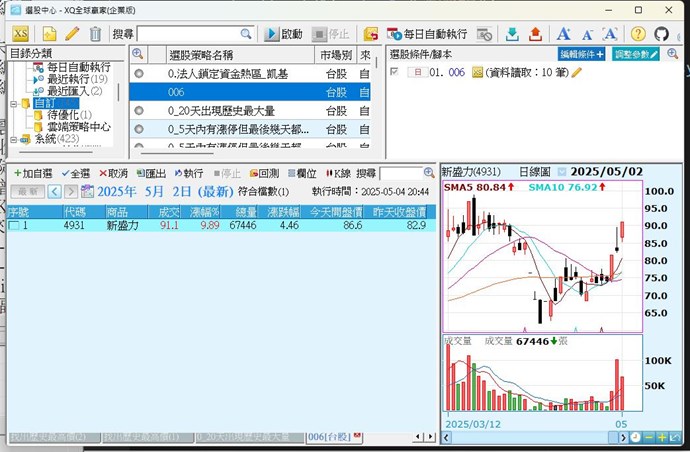Screen dimensions: 690x452
Task: Click the trash can delete icon
Action: [x=95, y=34]
